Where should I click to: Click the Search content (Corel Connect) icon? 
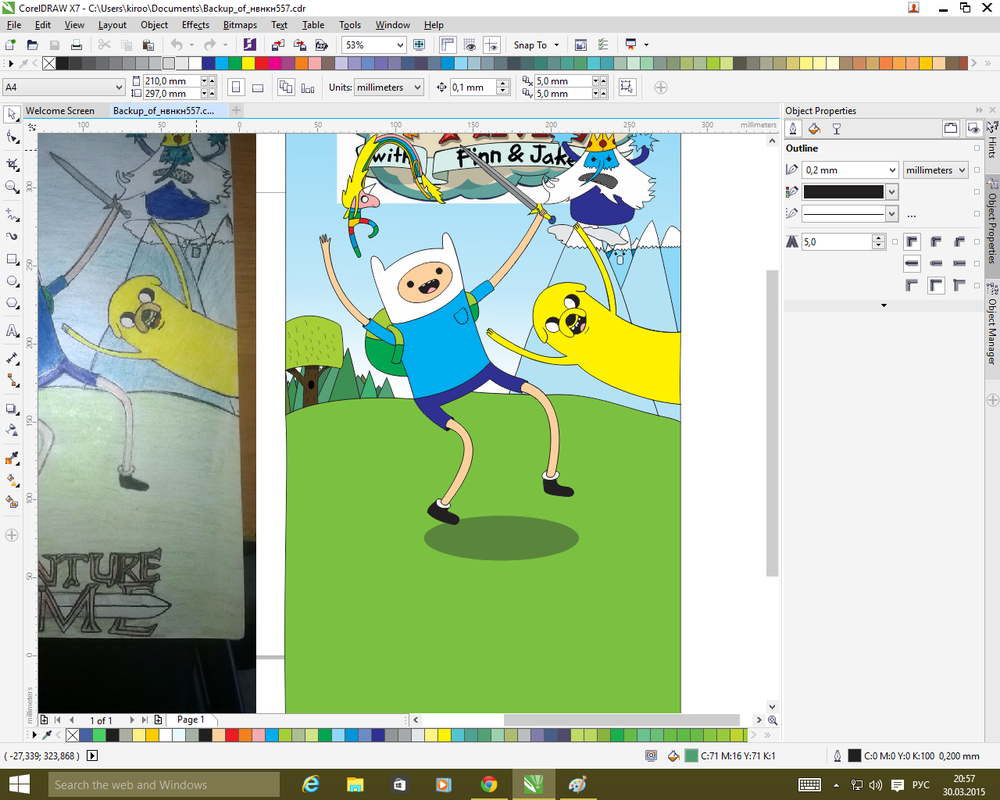click(x=249, y=45)
